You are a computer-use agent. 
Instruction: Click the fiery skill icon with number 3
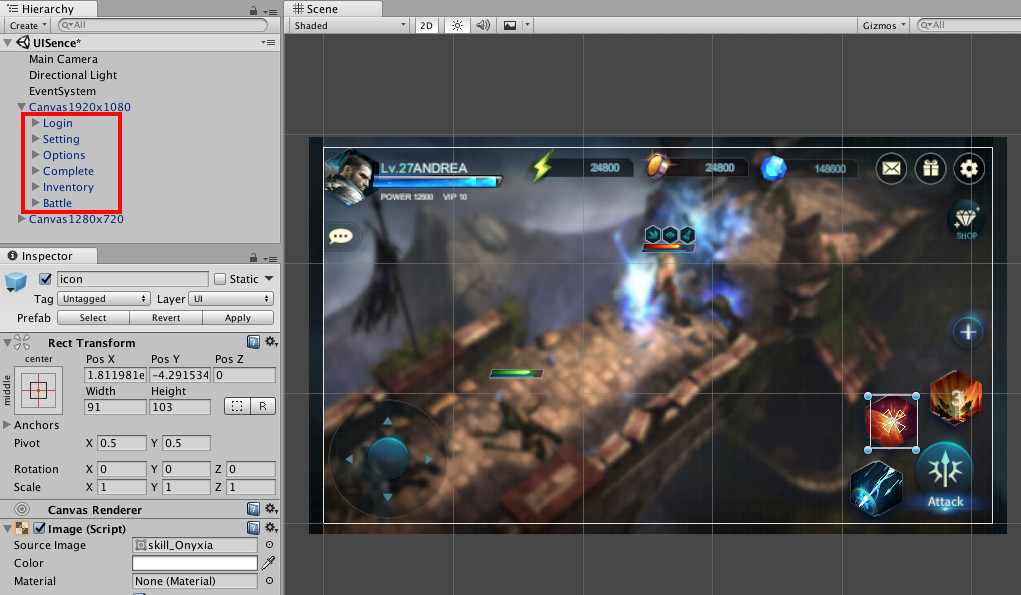point(955,397)
